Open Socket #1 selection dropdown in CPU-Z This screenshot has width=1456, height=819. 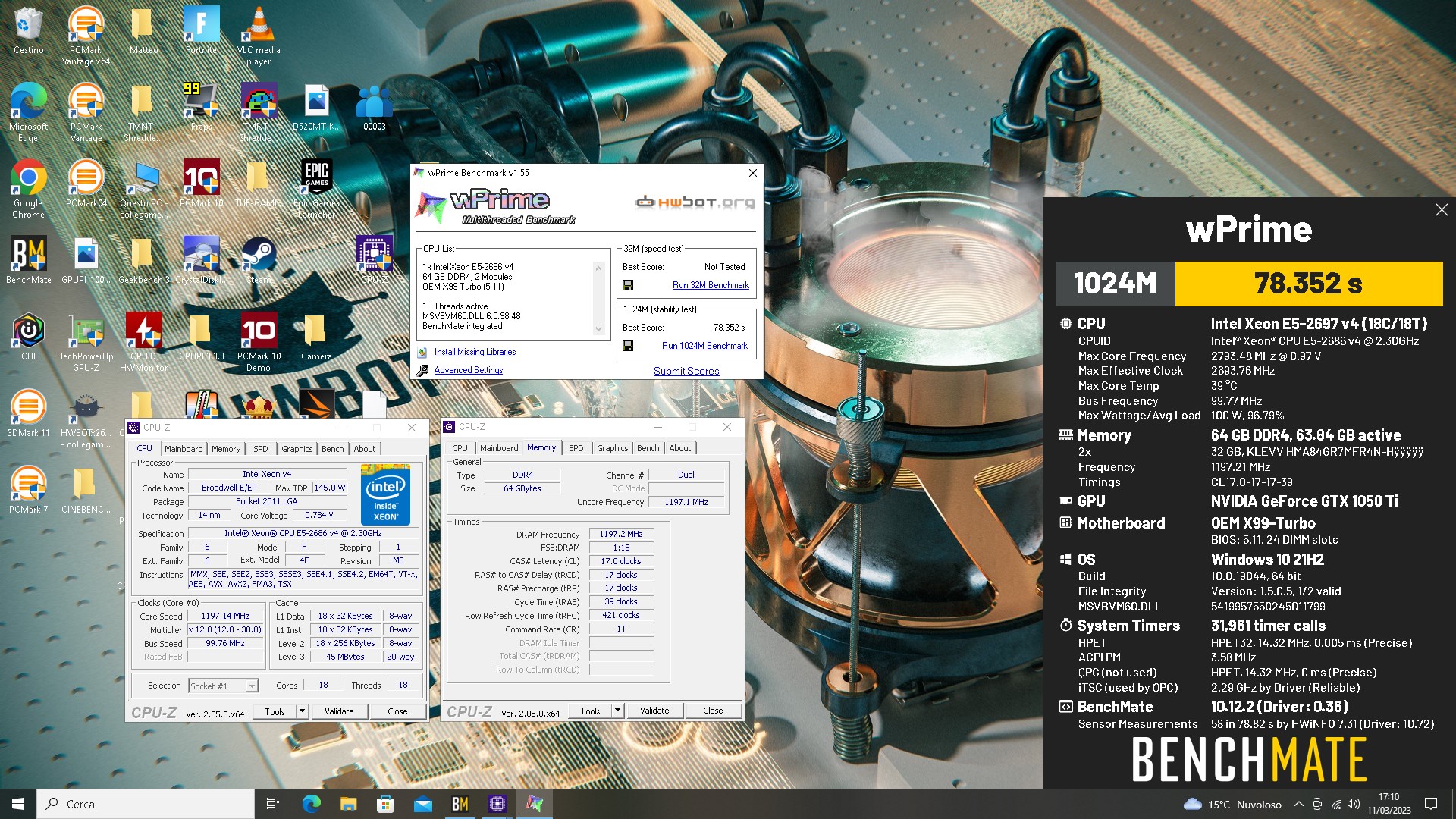[223, 686]
